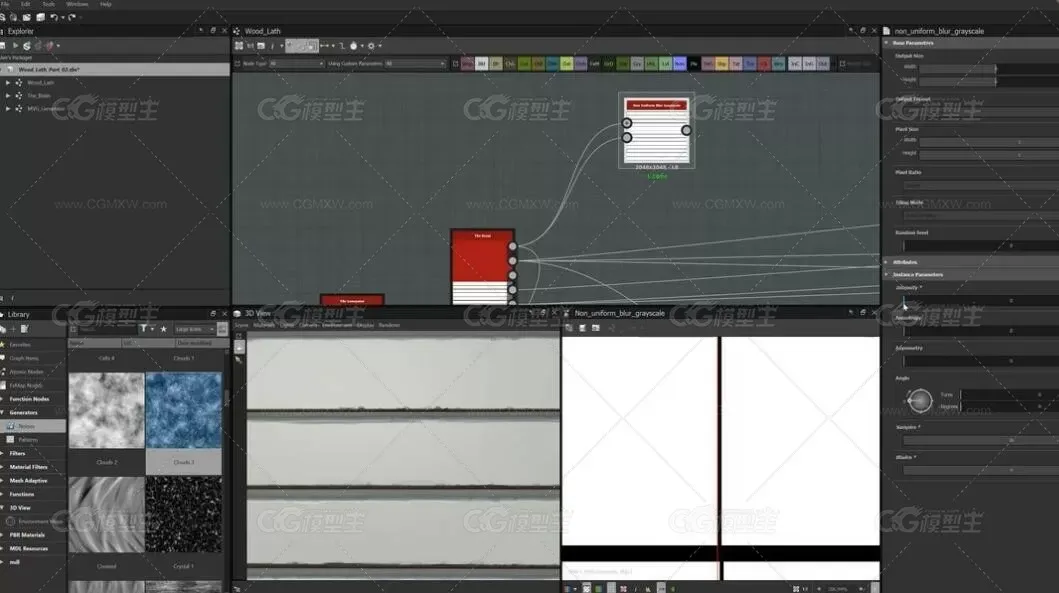Click the fit-to-view icon in graph toolbar
Viewport: 1059px width, 593px height.
pos(239,46)
